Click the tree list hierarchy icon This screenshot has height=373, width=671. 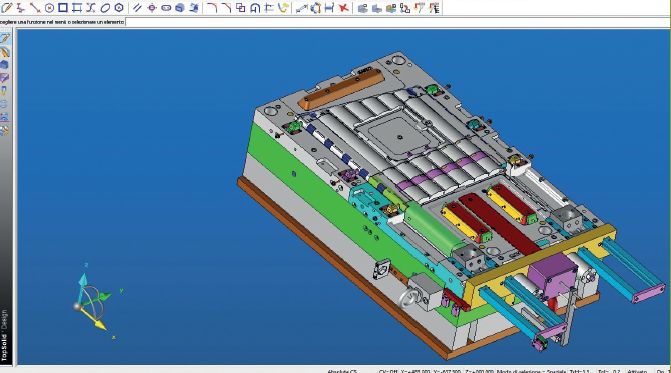tap(434, 7)
